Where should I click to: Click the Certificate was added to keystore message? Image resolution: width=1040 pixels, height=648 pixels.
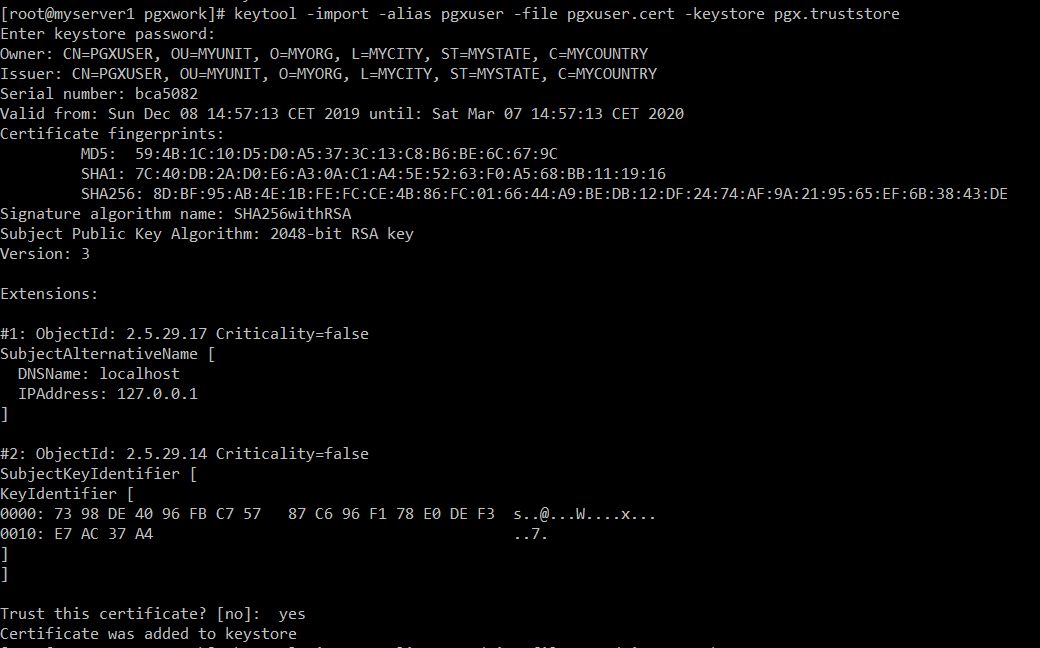[149, 633]
